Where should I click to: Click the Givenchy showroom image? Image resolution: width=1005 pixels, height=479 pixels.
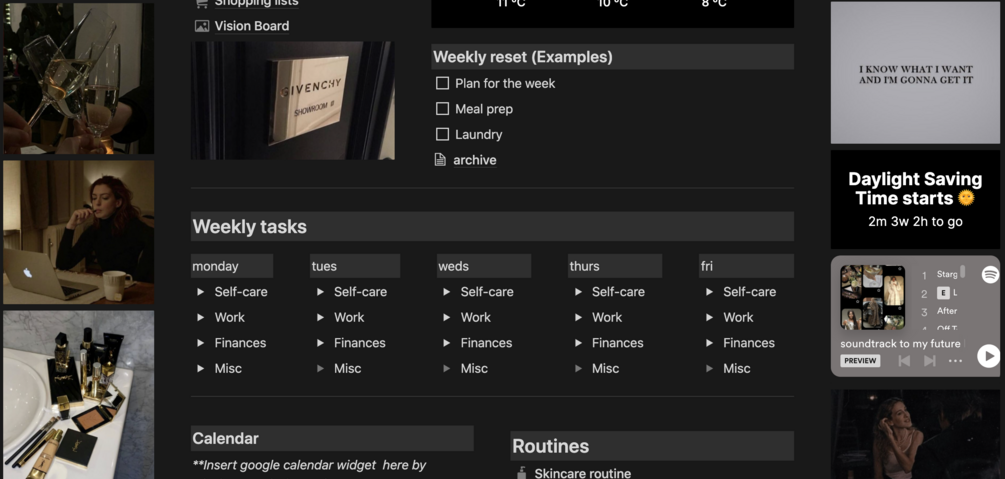293,101
